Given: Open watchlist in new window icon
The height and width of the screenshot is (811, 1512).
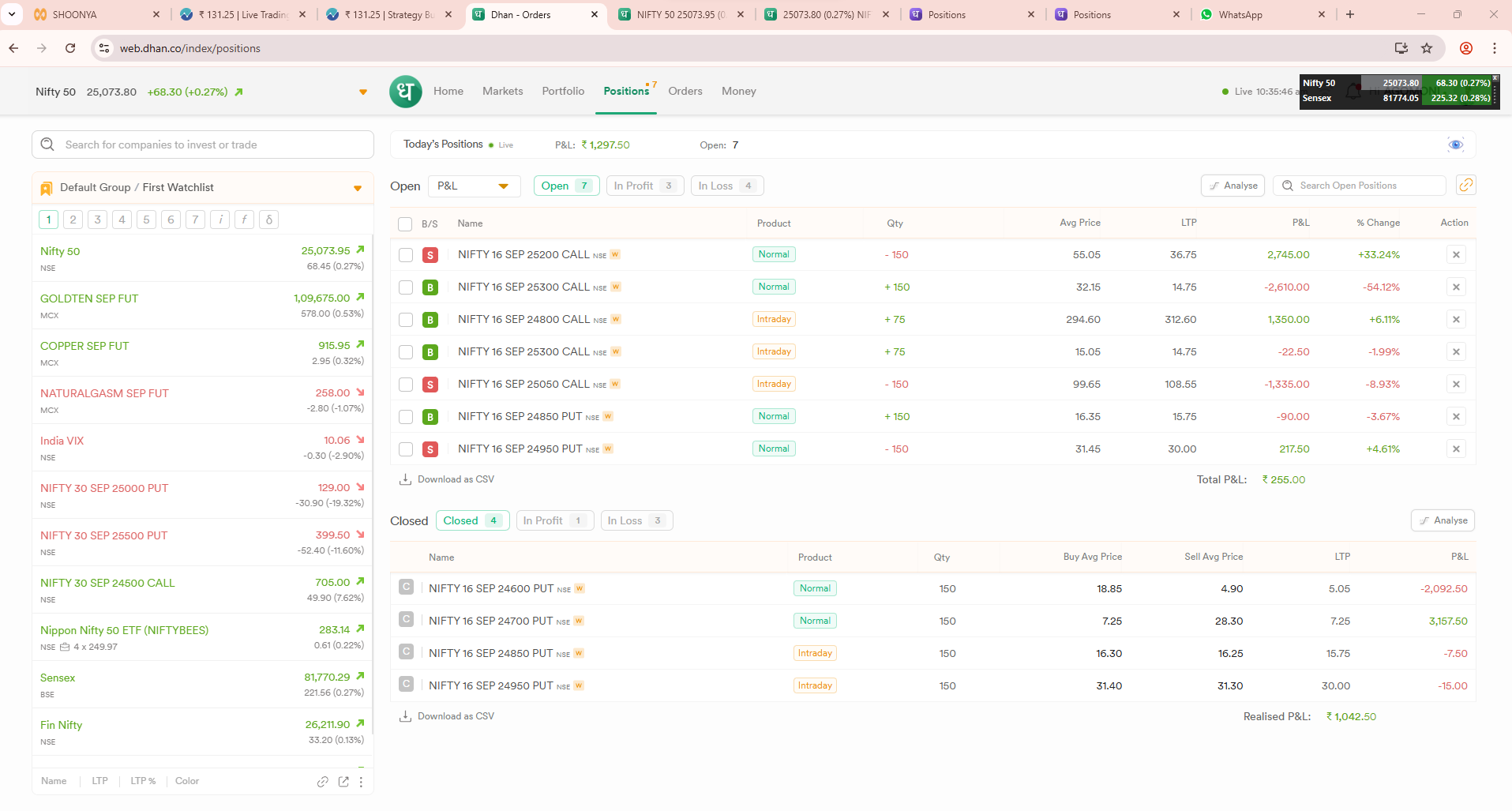Looking at the screenshot, I should [343, 781].
